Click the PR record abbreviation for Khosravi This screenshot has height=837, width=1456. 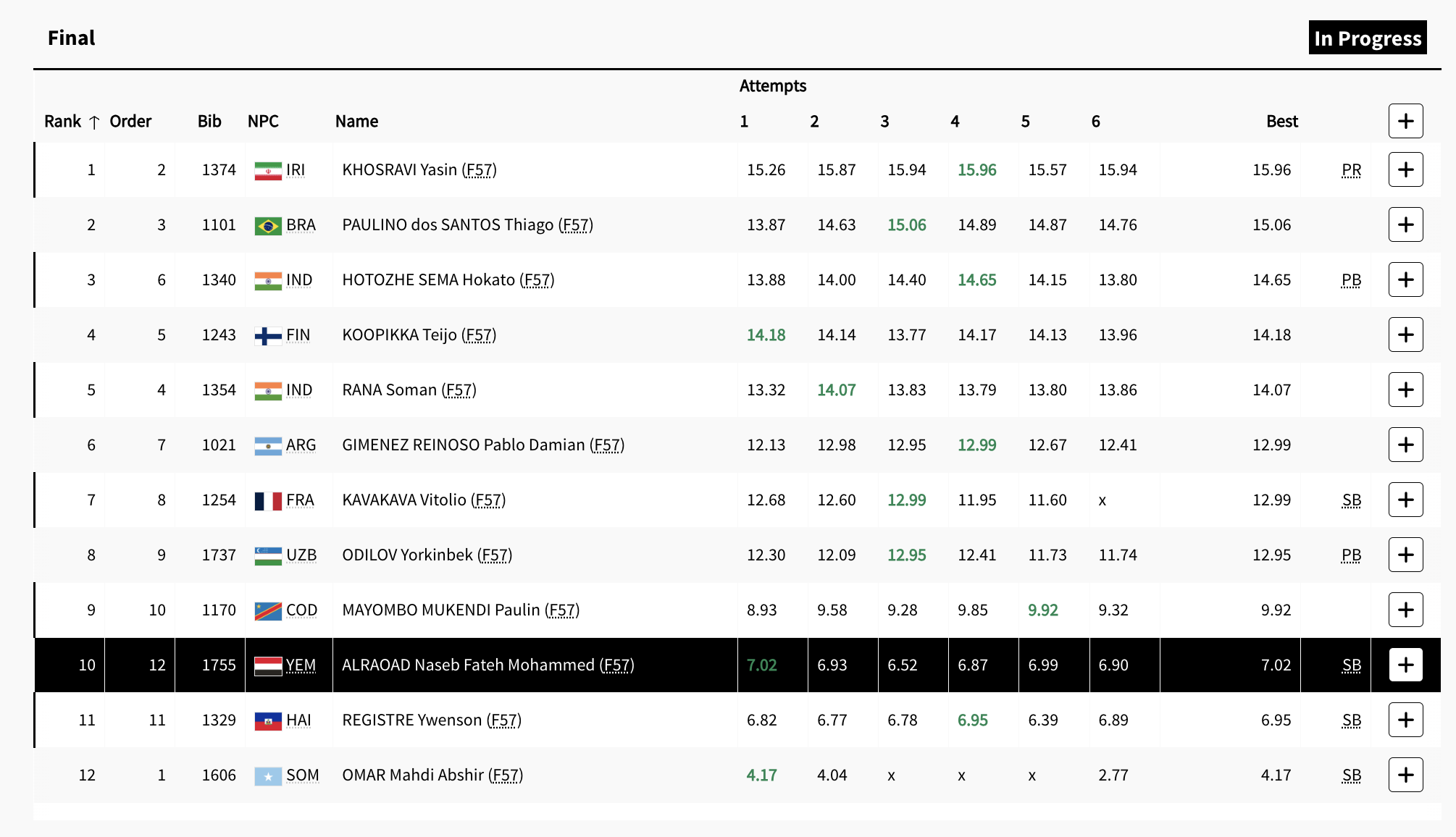[1351, 170]
